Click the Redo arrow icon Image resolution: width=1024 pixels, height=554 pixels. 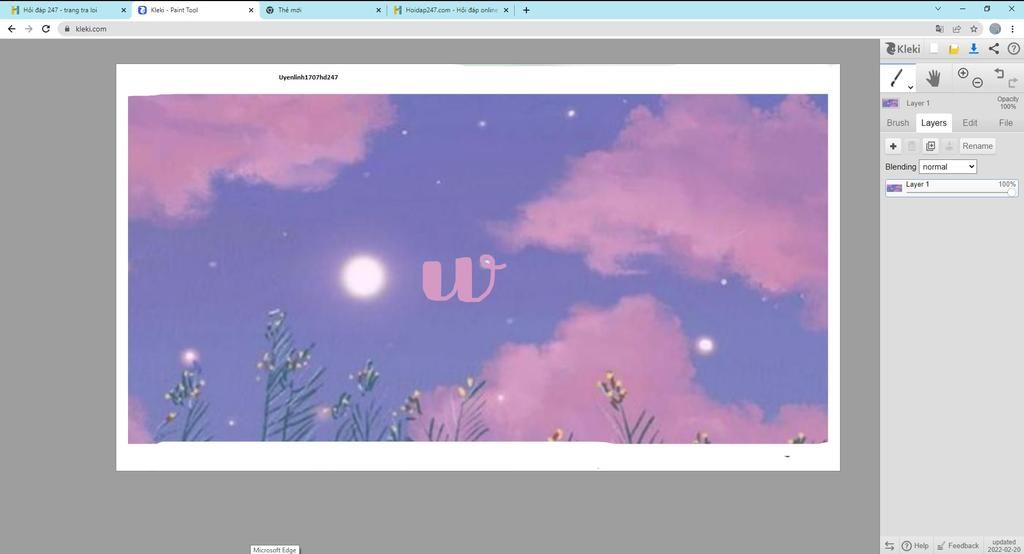pyautogui.click(x=1012, y=83)
